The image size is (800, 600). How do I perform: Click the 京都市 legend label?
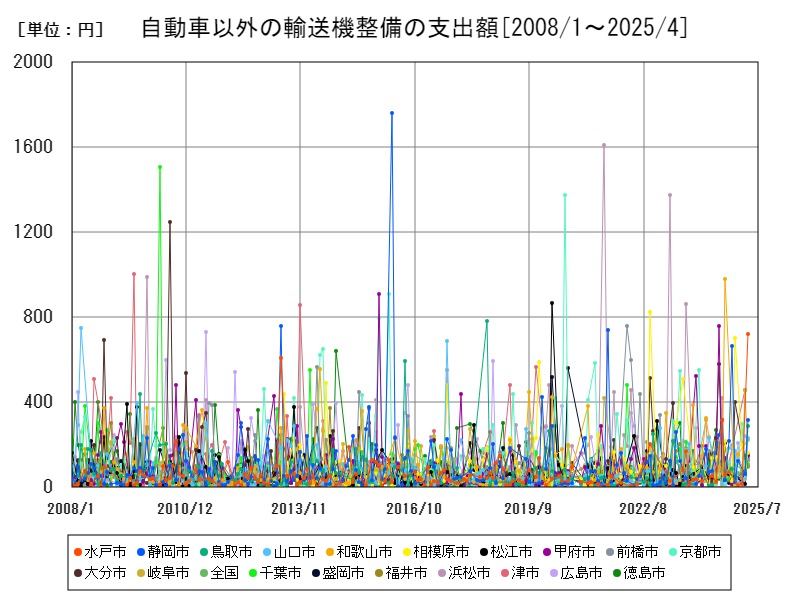click(701, 552)
